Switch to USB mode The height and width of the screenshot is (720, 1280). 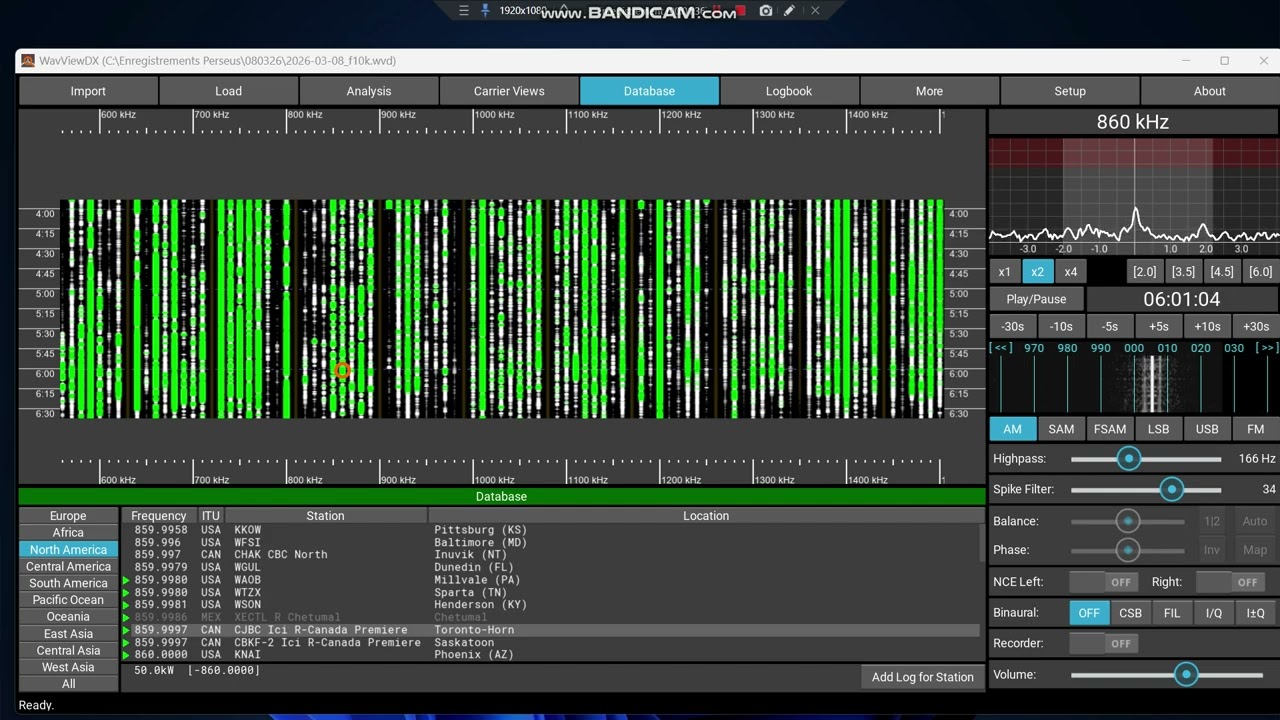(x=1207, y=429)
